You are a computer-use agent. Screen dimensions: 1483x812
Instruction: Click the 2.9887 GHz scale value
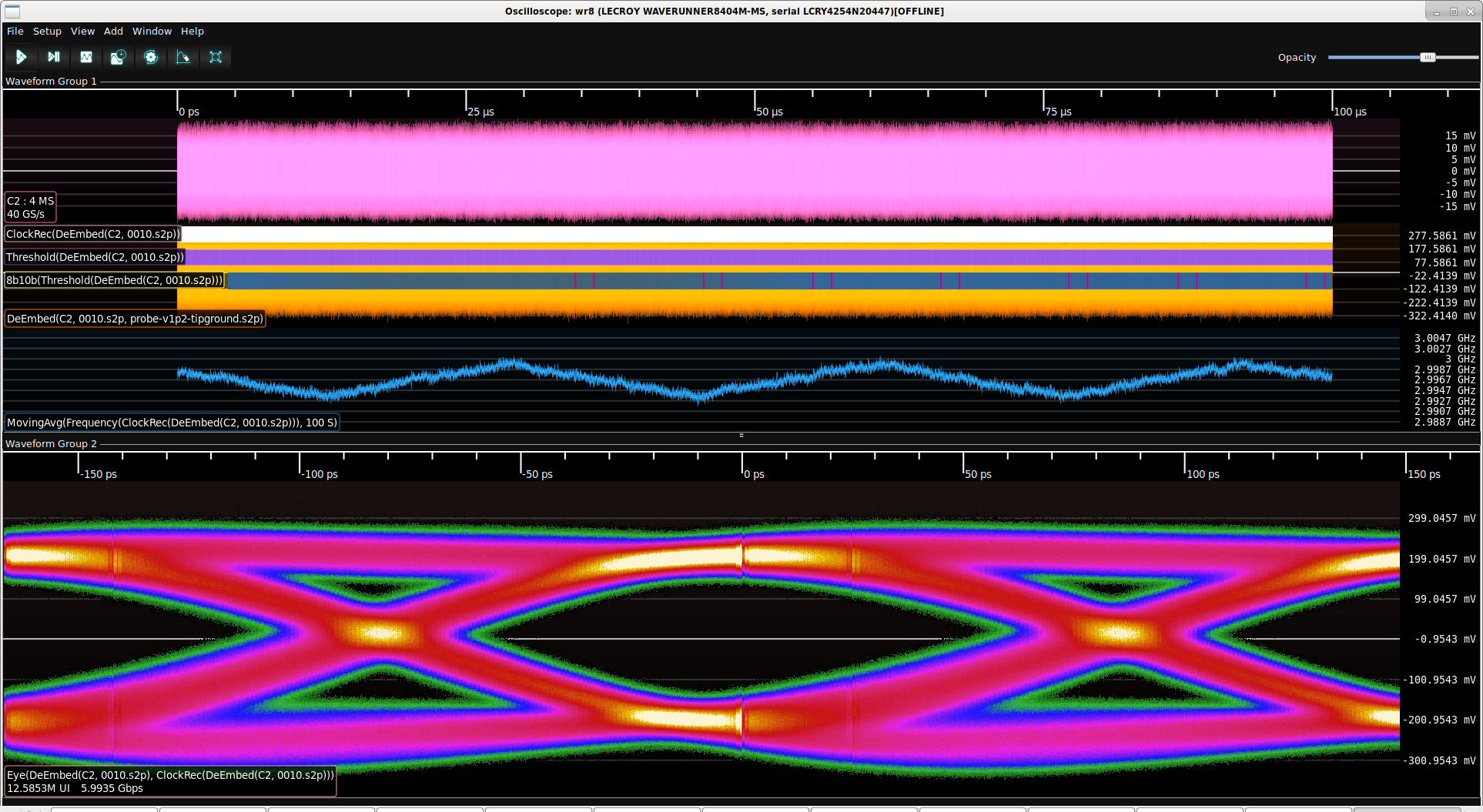click(1445, 422)
